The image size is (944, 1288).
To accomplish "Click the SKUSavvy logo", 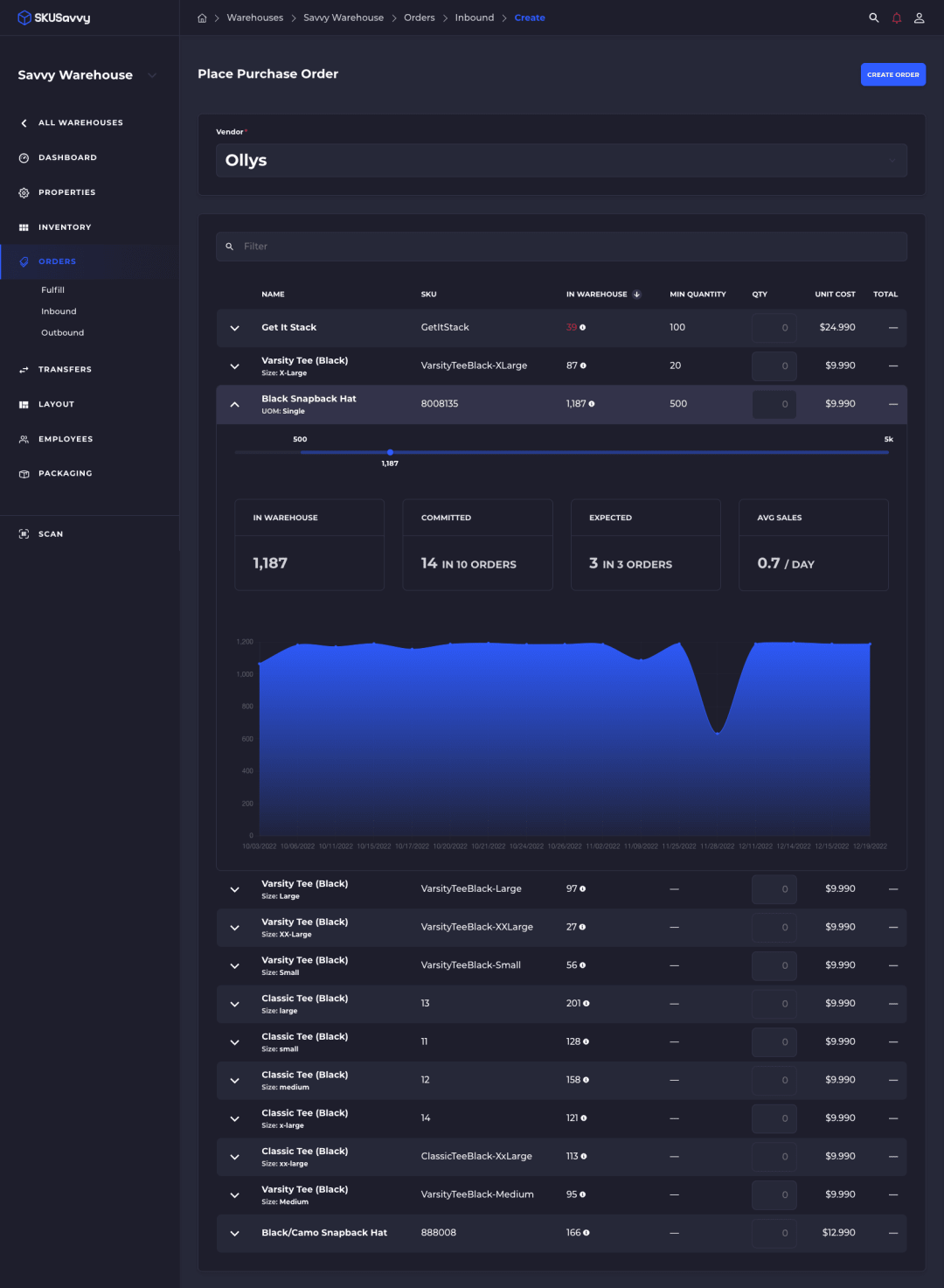I will (x=54, y=17).
